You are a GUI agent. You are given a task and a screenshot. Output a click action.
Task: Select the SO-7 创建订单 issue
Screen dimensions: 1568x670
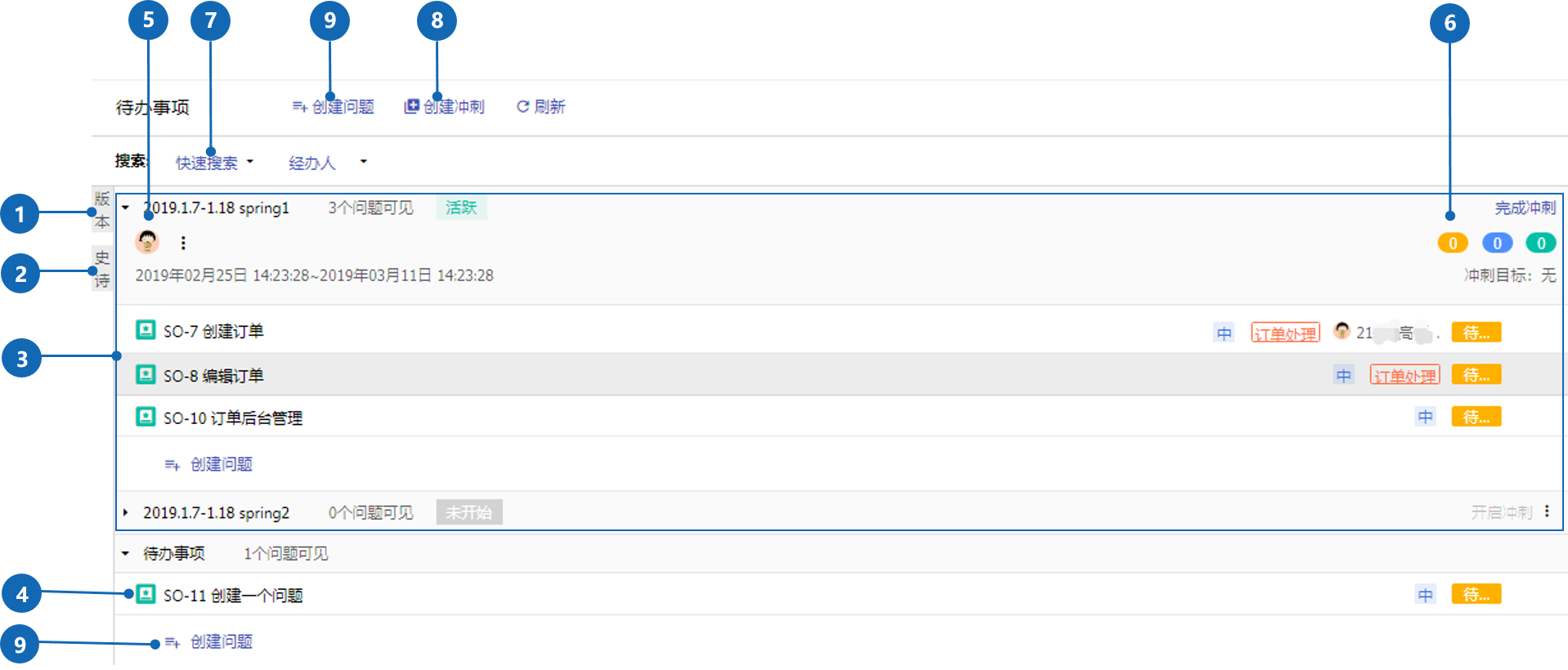[839, 332]
